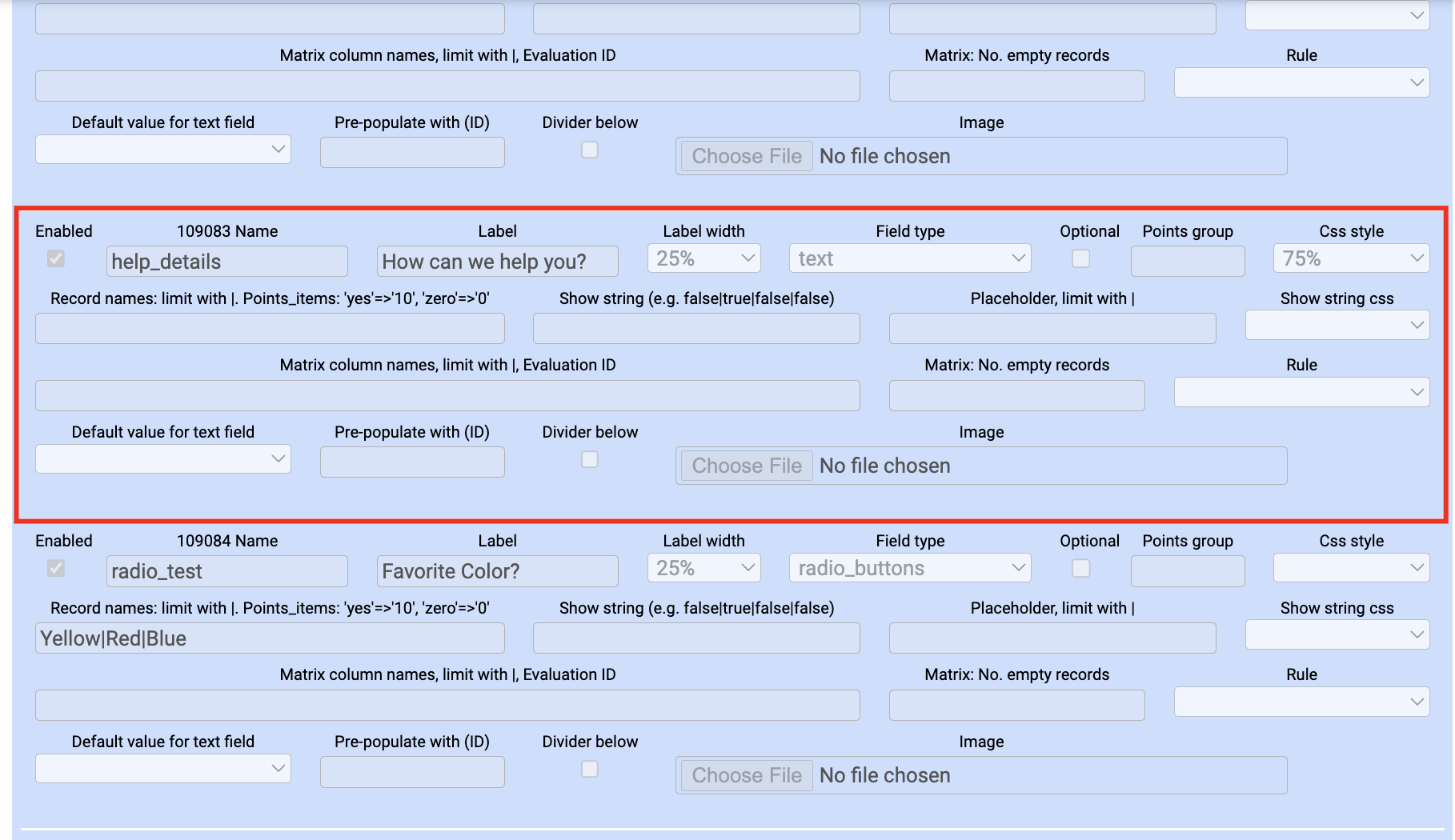Expand Field type dropdown showing radio_buttons
1455x840 pixels.
(x=909, y=568)
